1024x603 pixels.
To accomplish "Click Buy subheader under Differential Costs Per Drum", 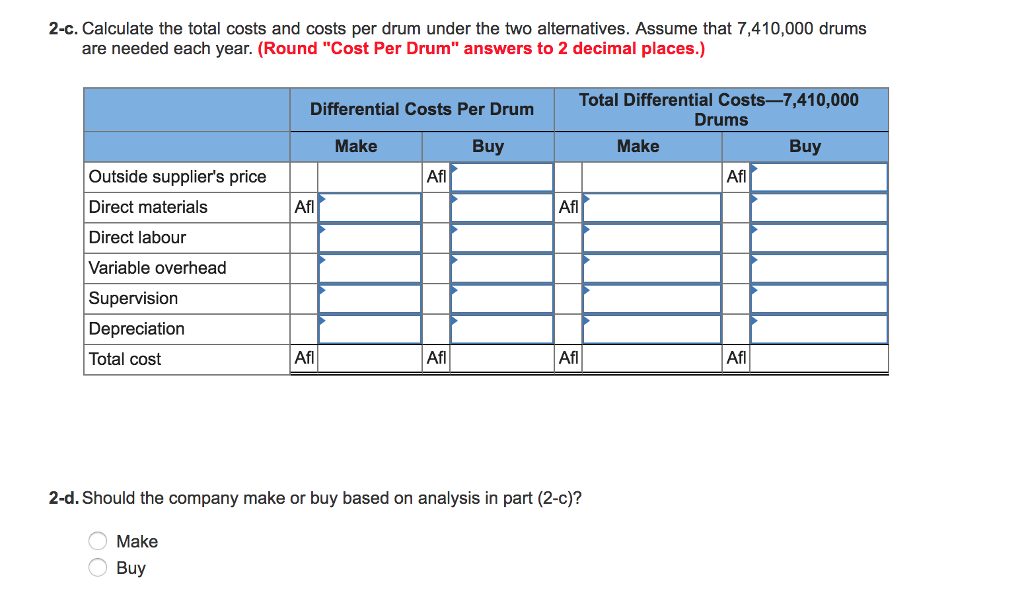I will point(488,146).
